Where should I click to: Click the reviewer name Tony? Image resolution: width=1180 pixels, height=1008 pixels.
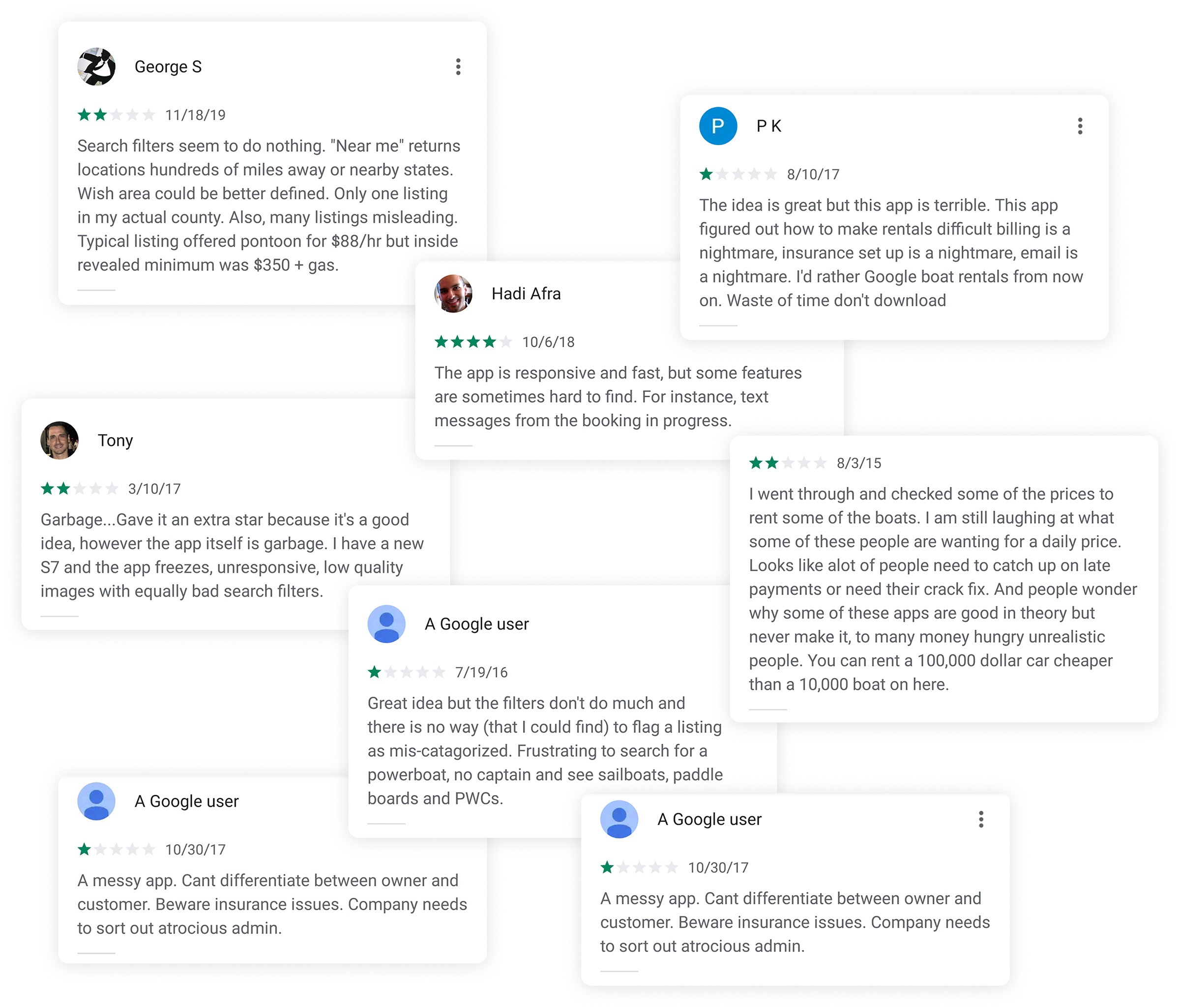click(115, 440)
